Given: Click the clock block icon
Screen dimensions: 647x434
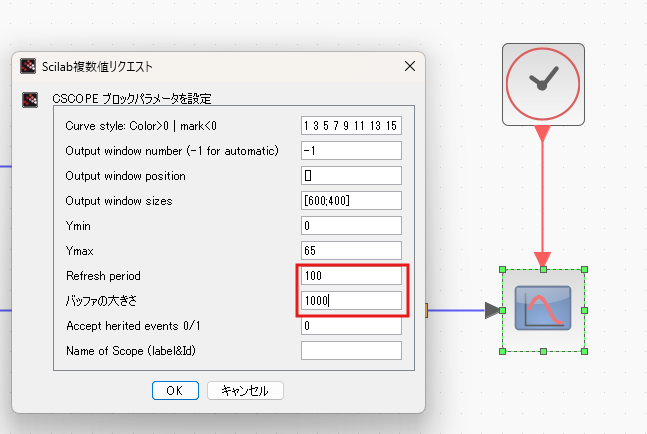Looking at the screenshot, I should pyautogui.click(x=542, y=84).
